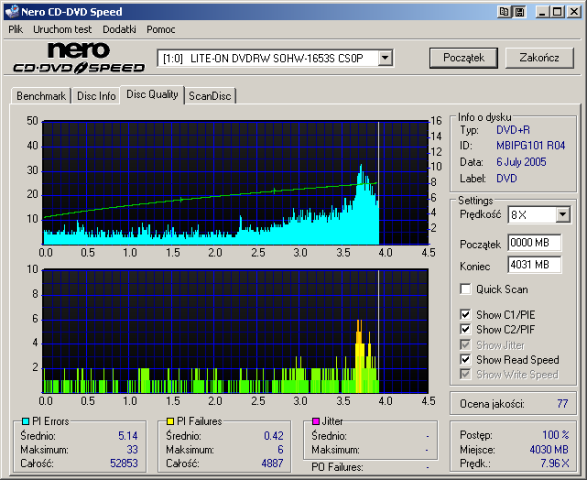Click the PO Failures label

point(337,467)
